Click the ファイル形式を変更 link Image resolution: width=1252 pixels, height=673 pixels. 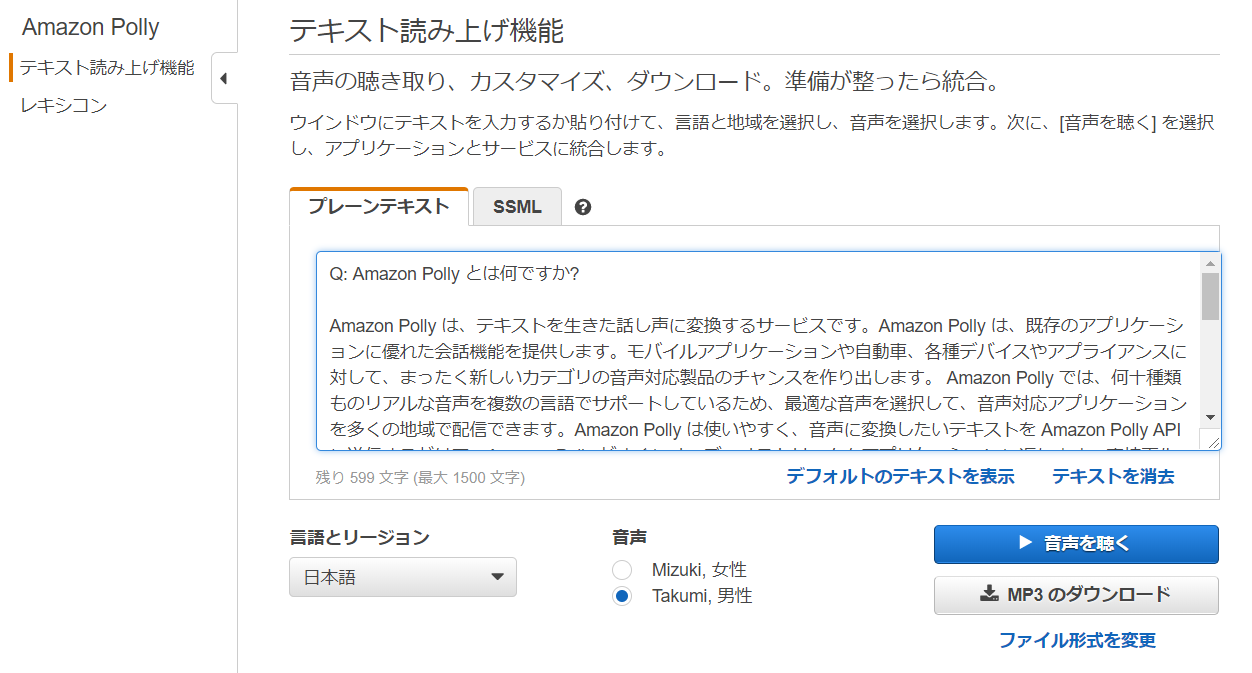click(1077, 640)
